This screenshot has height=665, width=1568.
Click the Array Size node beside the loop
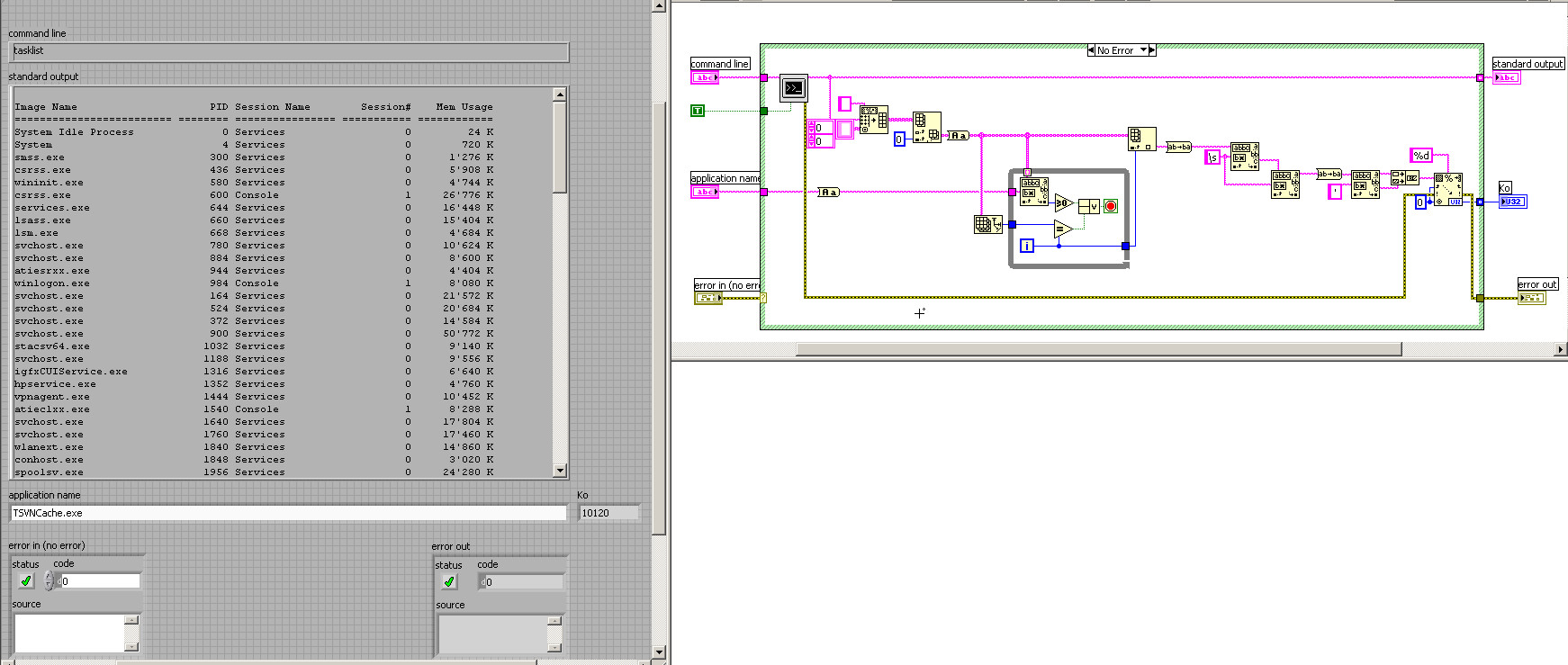pos(987,224)
